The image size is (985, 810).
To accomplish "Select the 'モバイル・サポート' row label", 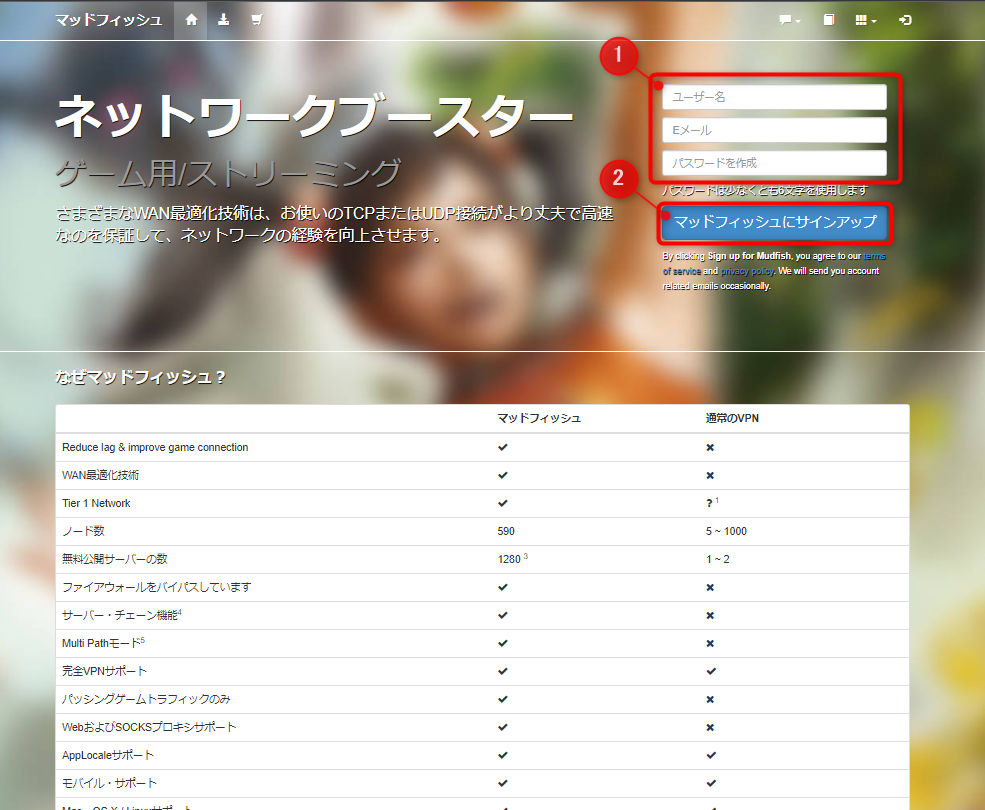I will (109, 783).
